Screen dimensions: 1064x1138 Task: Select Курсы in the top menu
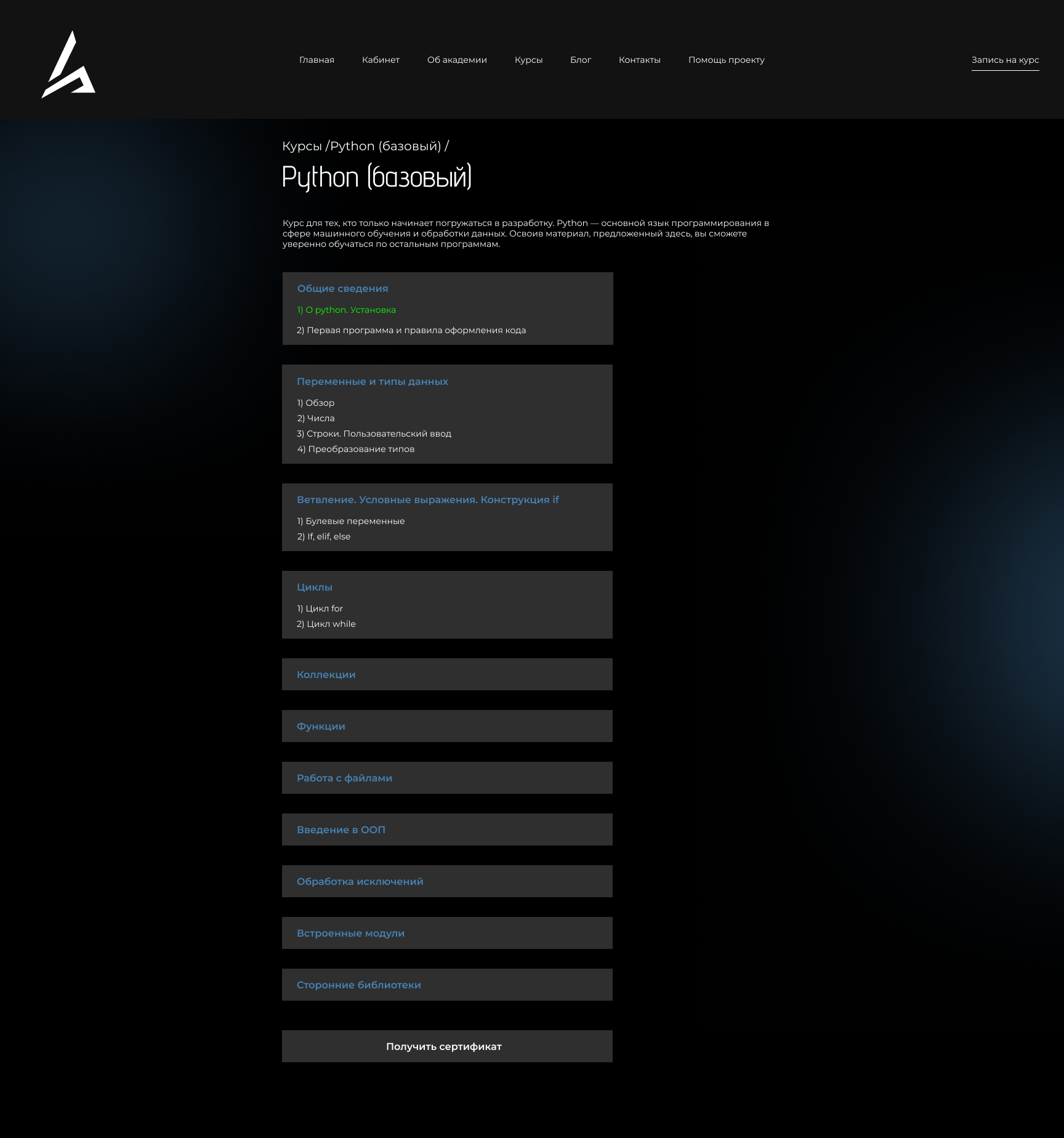[x=528, y=60]
